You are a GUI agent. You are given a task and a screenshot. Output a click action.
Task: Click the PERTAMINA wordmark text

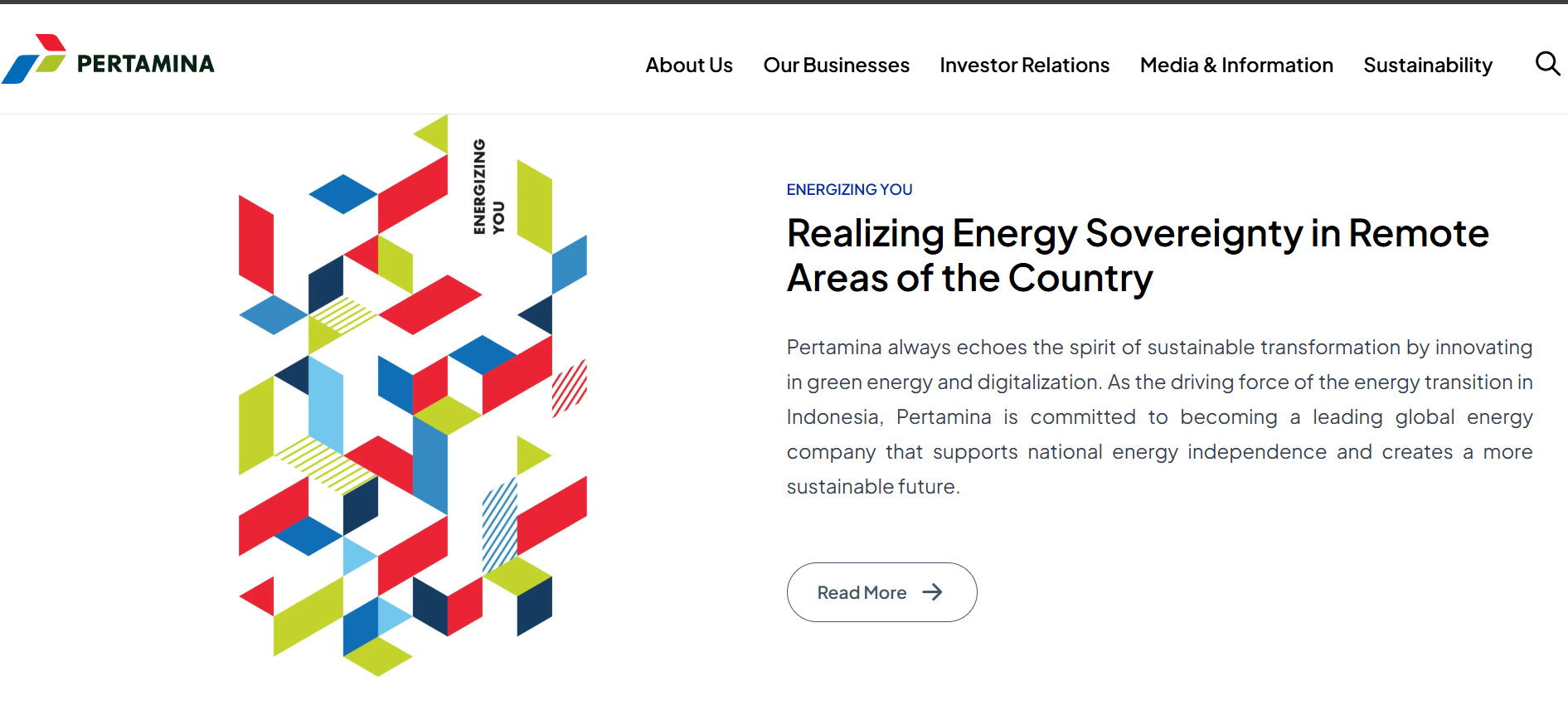click(146, 64)
